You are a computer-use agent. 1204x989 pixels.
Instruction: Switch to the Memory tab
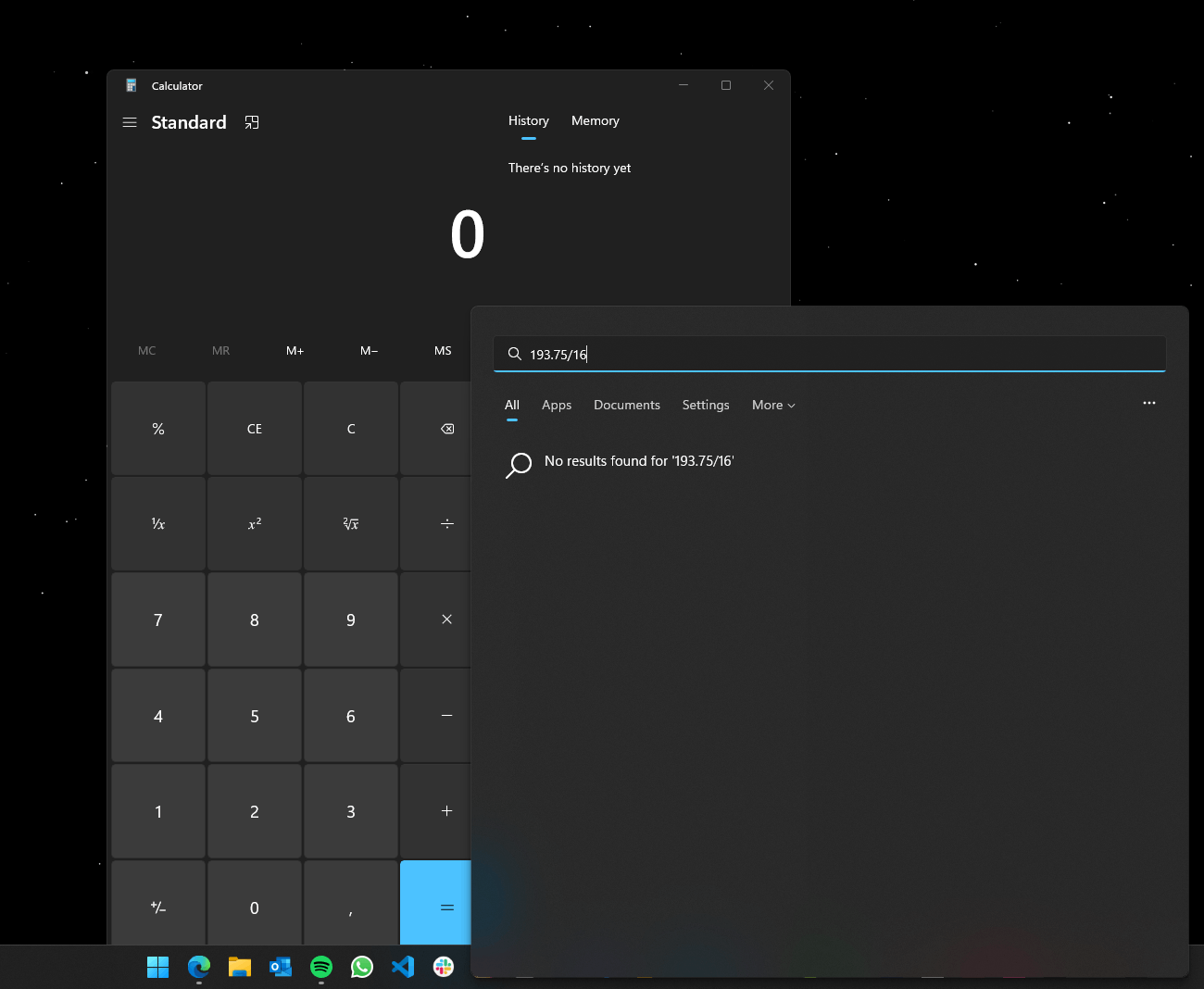click(x=595, y=121)
